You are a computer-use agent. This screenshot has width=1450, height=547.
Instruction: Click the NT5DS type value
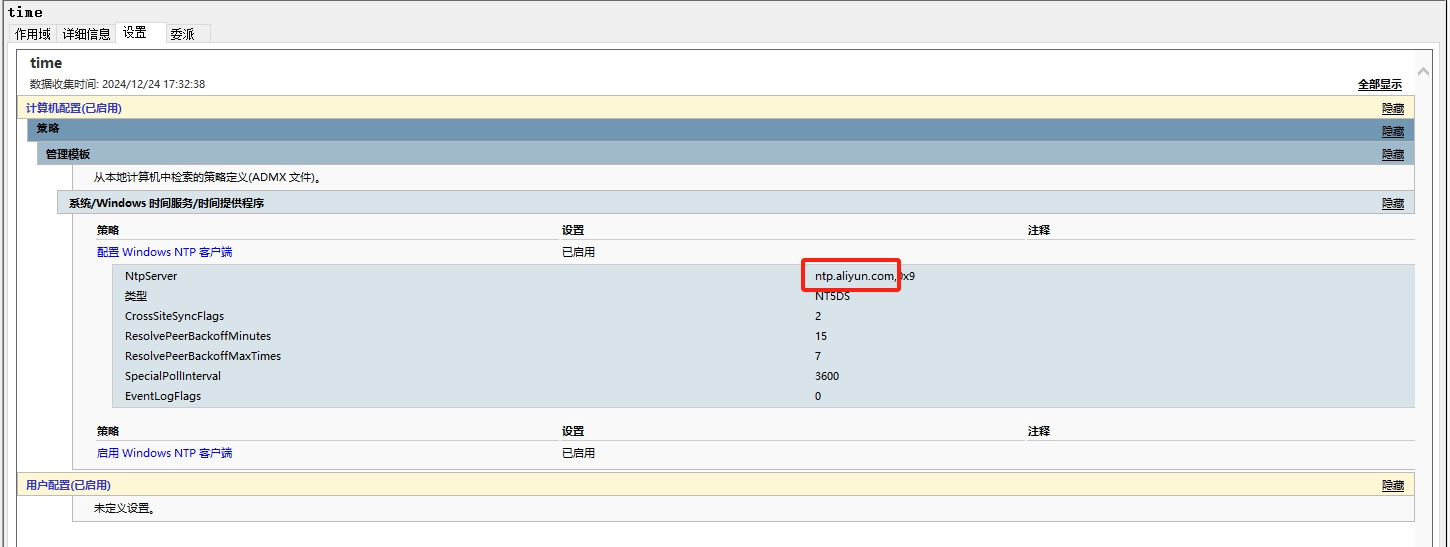pyautogui.click(x=833, y=296)
